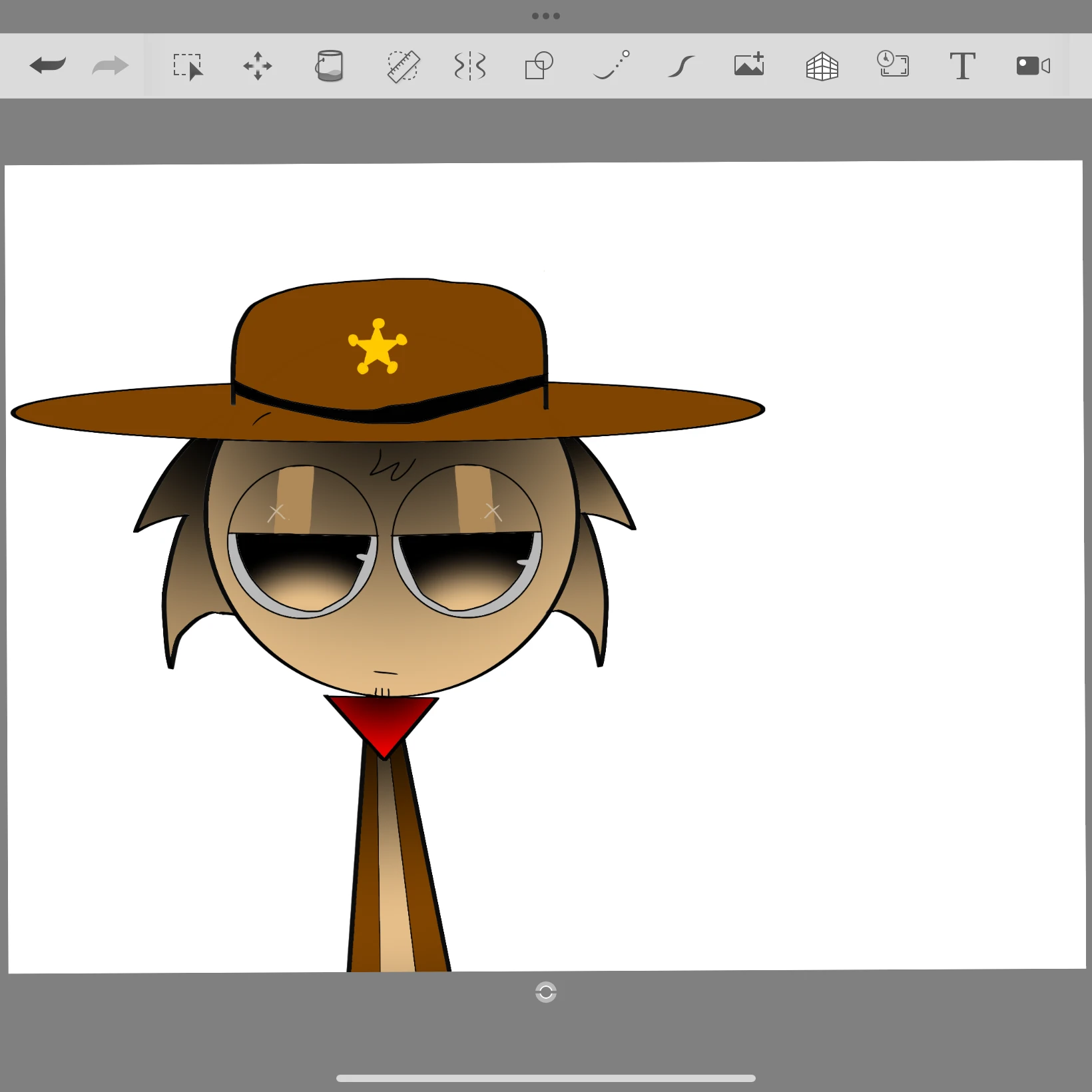Open the three-dot menu at top
Image resolution: width=1092 pixels, height=1092 pixels.
click(x=546, y=16)
